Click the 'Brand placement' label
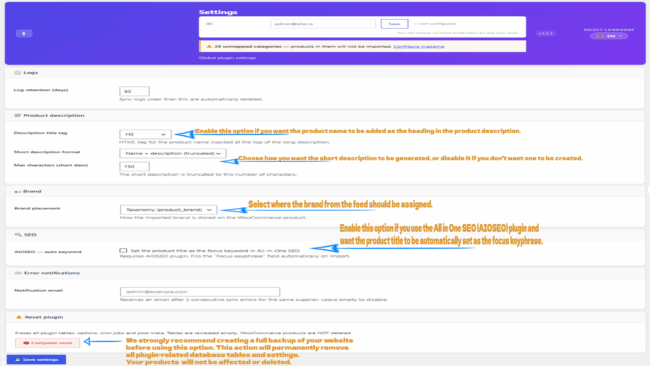Screen dimensions: 650x366 tap(37, 208)
